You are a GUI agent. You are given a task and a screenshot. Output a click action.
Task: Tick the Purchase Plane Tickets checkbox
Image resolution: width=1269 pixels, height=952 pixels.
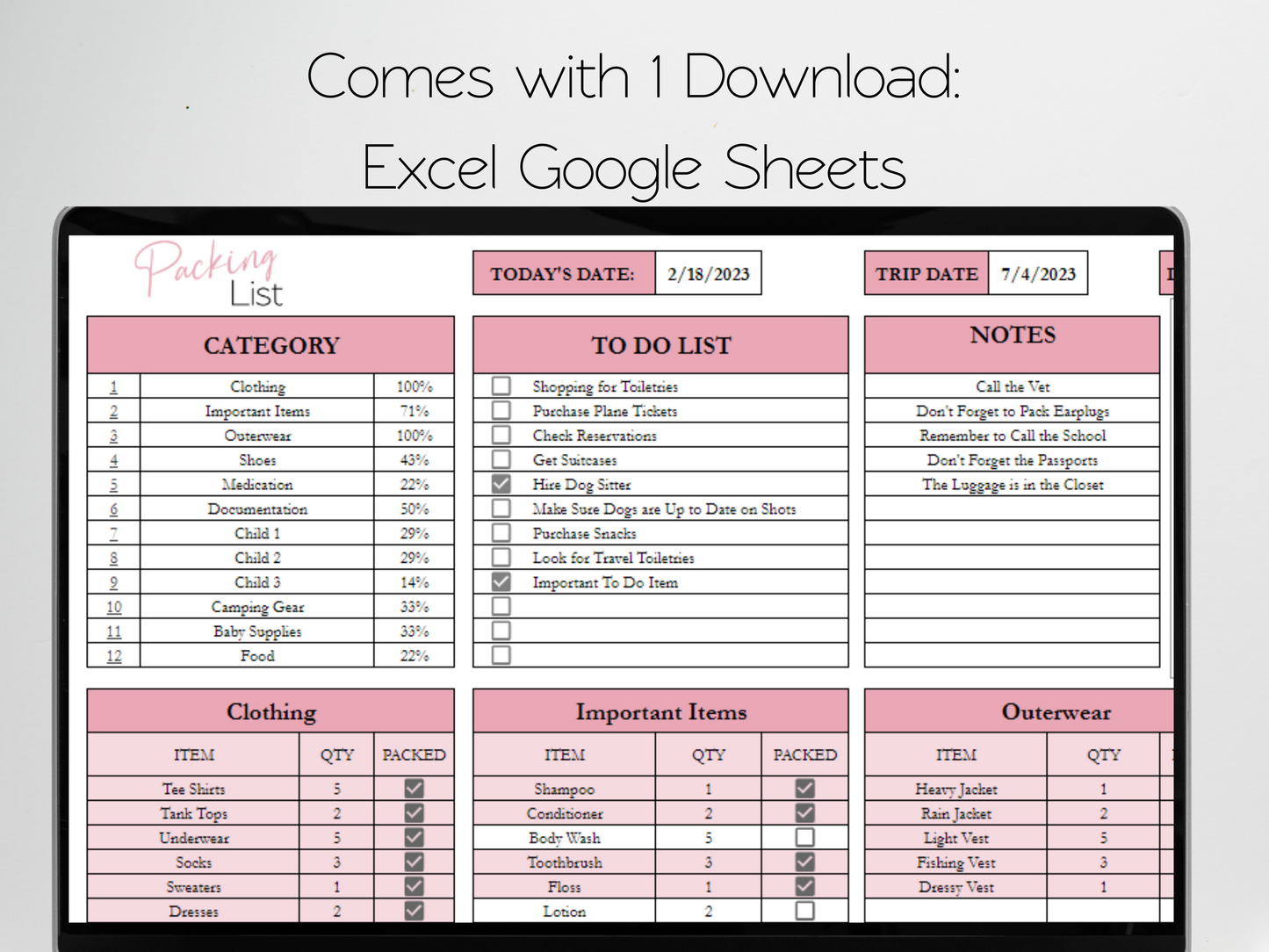click(501, 410)
